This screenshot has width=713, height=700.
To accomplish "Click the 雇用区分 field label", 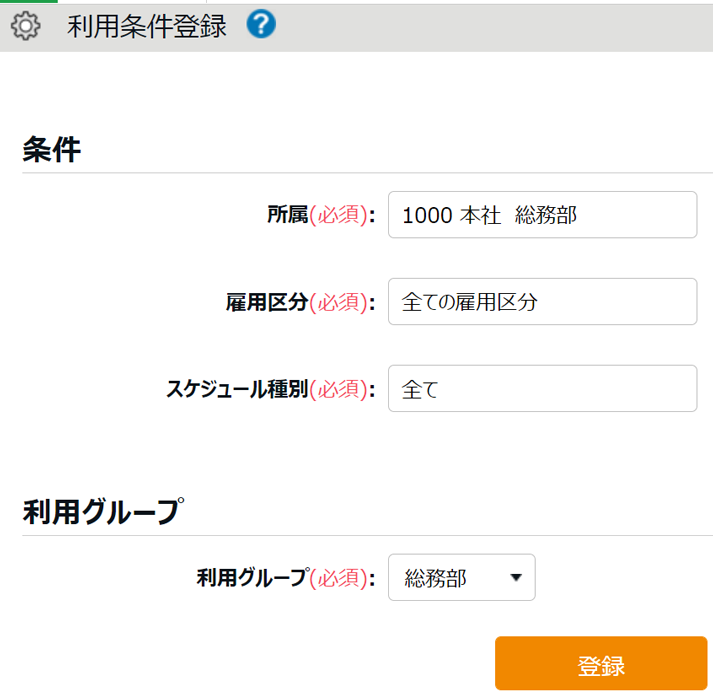I will [x=267, y=302].
